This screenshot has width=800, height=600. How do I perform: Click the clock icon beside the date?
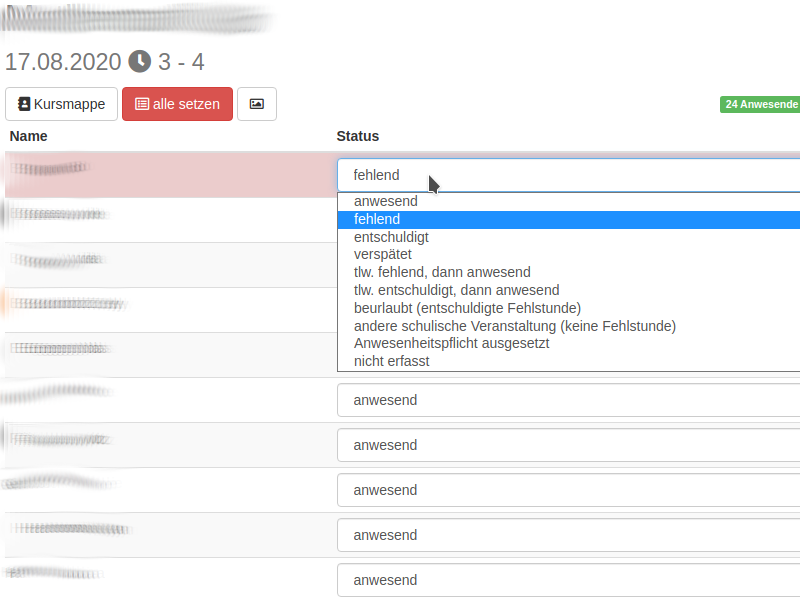click(140, 61)
